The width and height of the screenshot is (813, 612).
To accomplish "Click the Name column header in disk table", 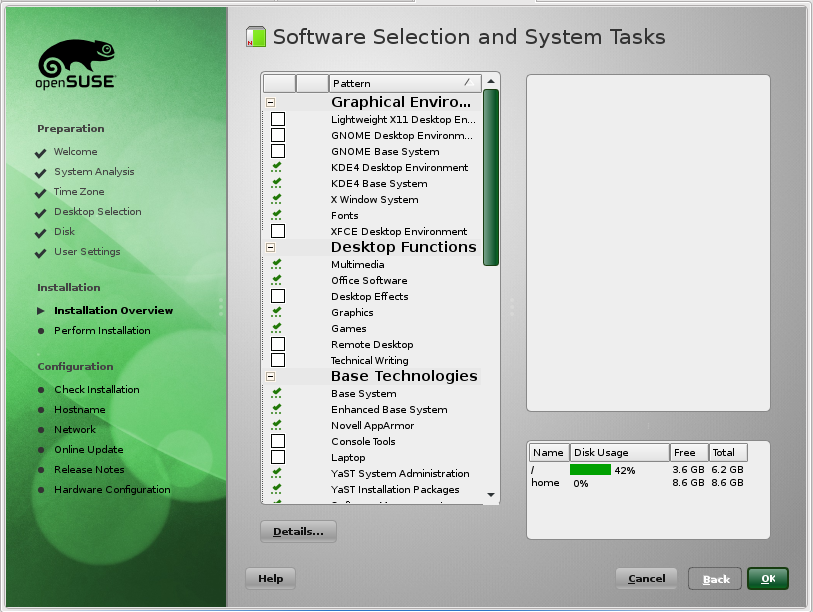I will [x=549, y=452].
